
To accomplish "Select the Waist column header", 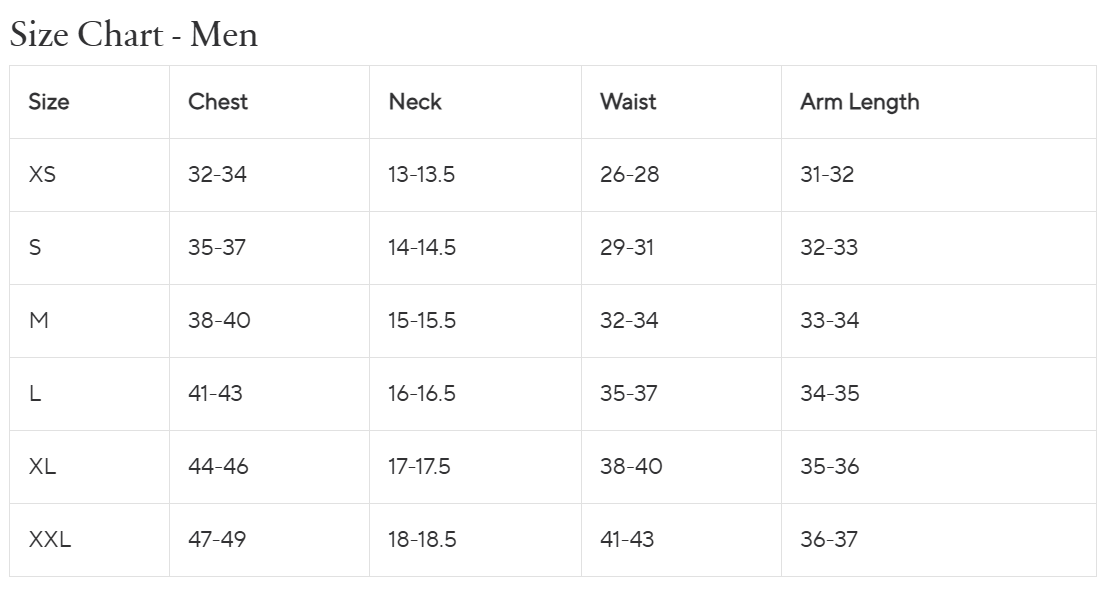I will click(x=628, y=102).
